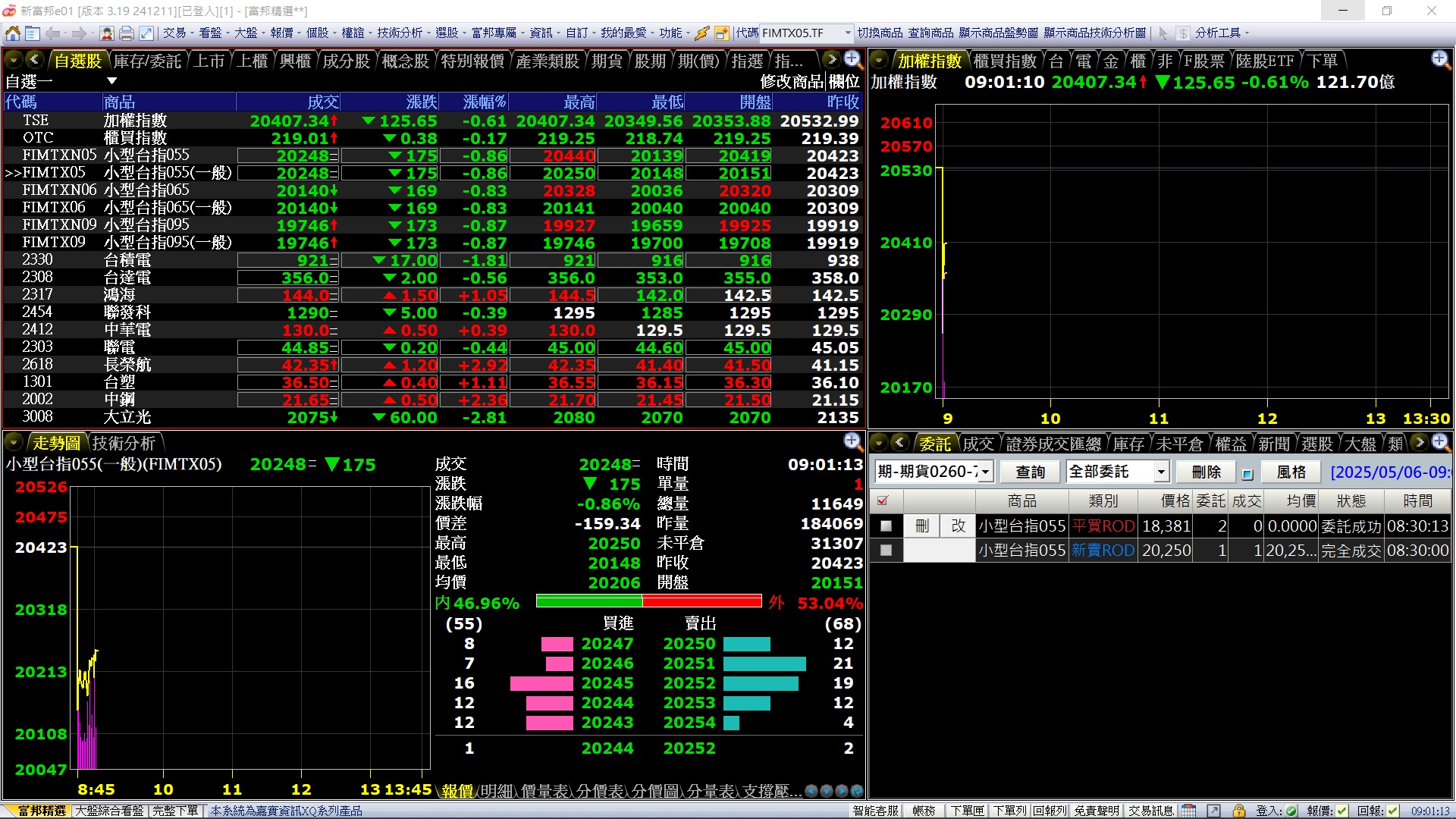Screen dimensions: 1456x819
Task: Go to the Home icon in toolbar
Action: point(13,33)
